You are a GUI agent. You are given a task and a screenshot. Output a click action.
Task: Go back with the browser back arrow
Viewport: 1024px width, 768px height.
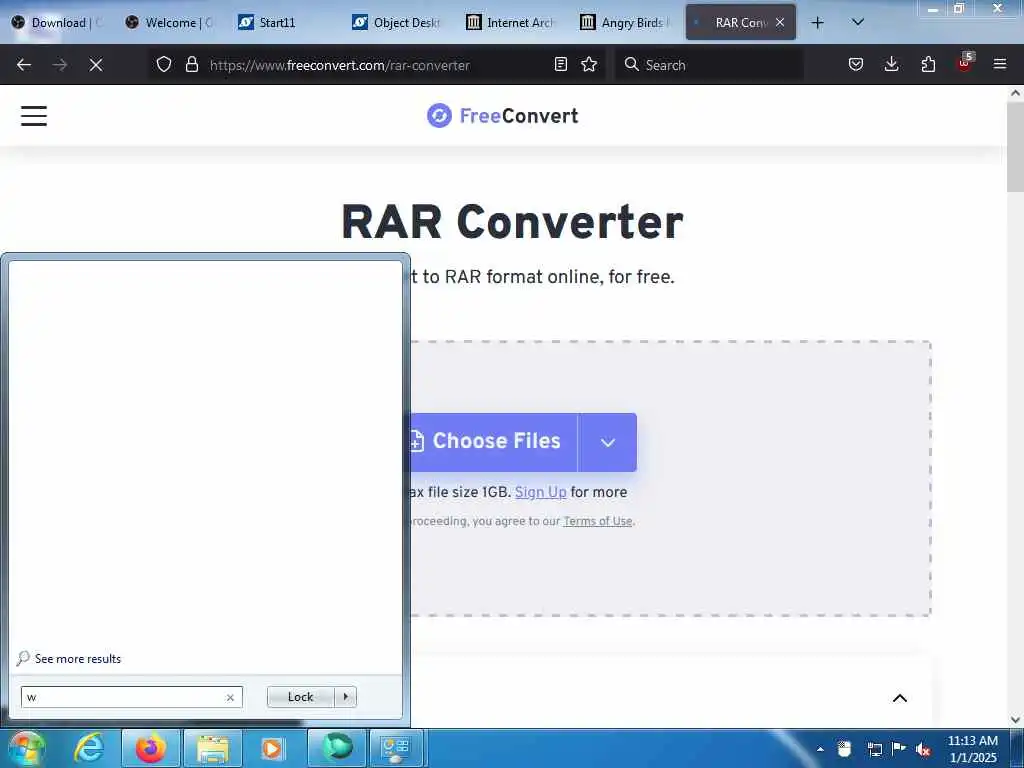click(x=24, y=65)
